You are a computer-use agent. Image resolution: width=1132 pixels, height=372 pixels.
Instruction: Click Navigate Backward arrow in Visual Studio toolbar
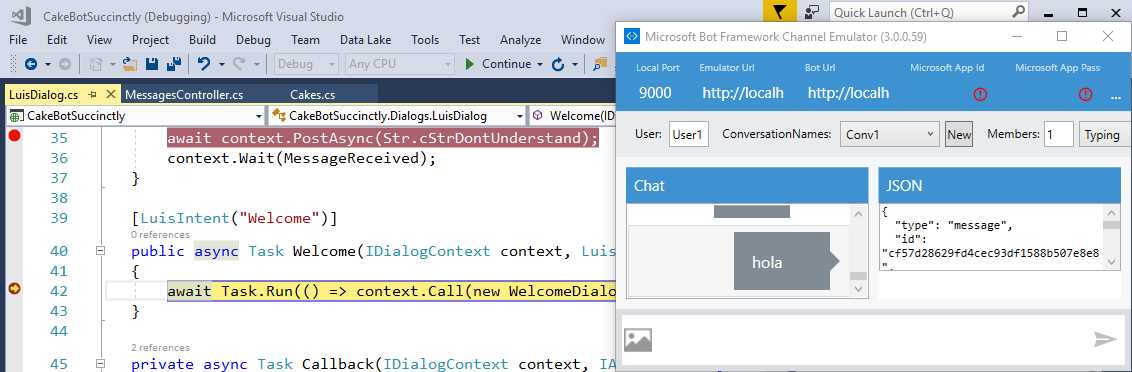[x=31, y=64]
